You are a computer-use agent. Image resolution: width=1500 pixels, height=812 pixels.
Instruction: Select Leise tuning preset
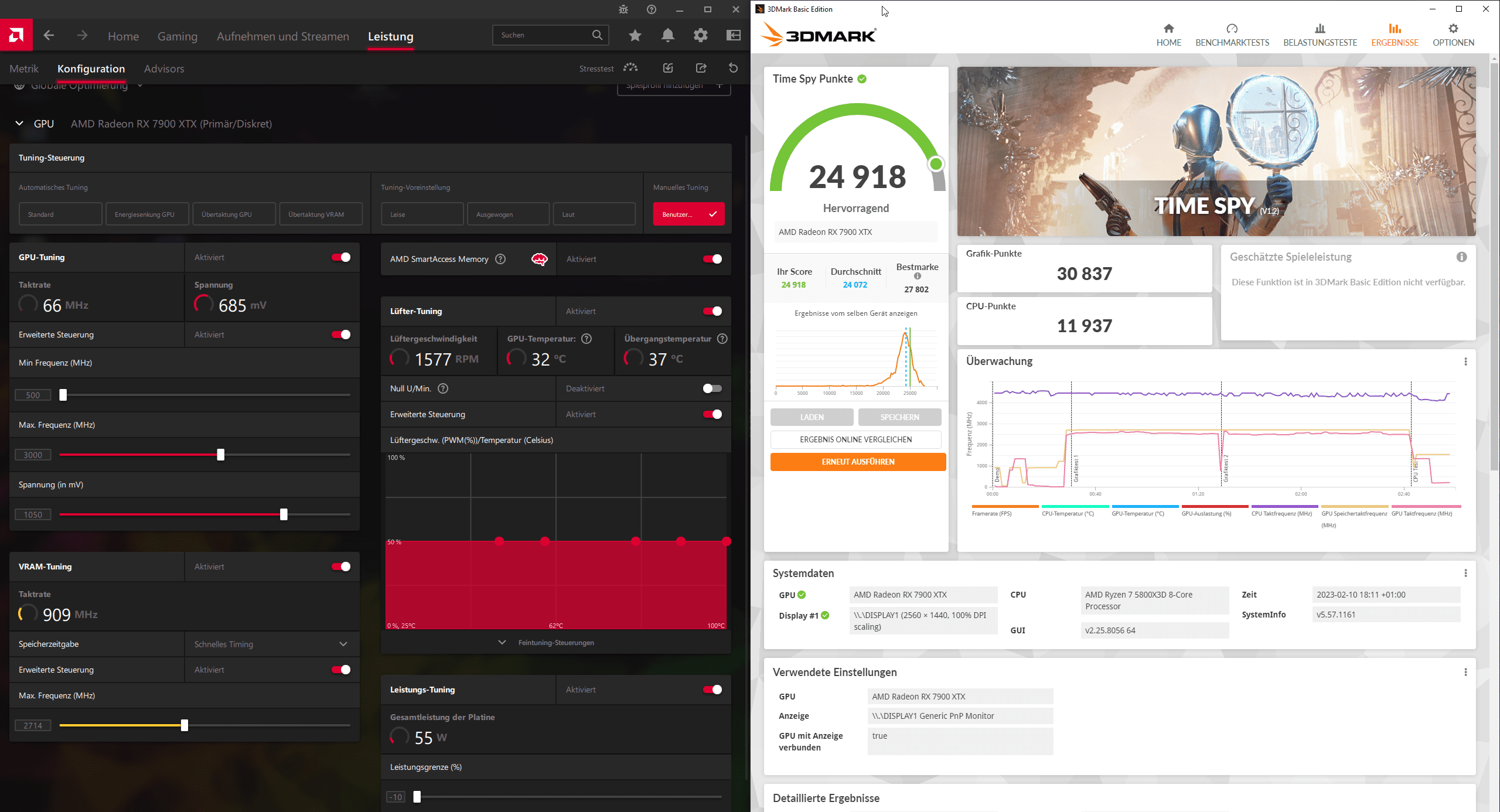[422, 214]
